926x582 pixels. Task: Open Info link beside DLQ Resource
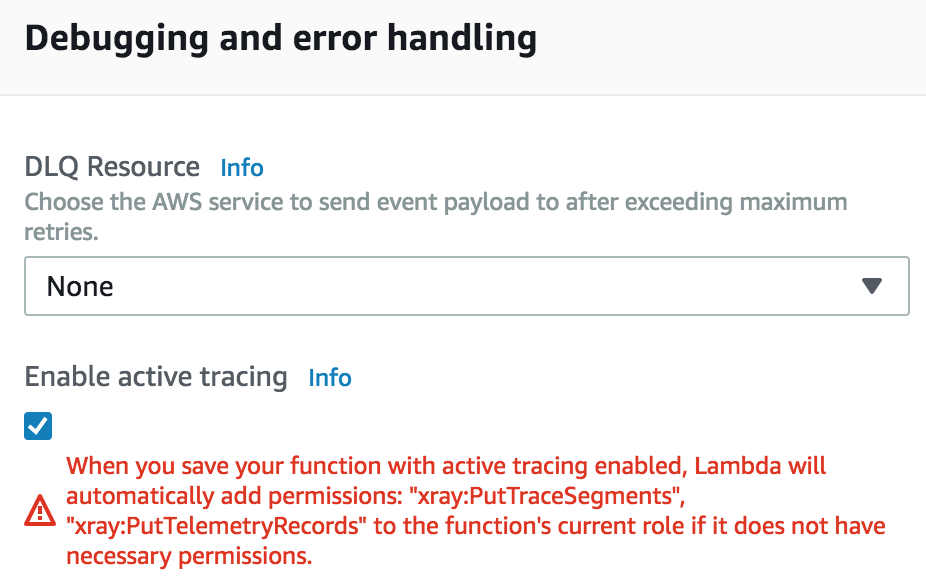tap(242, 168)
